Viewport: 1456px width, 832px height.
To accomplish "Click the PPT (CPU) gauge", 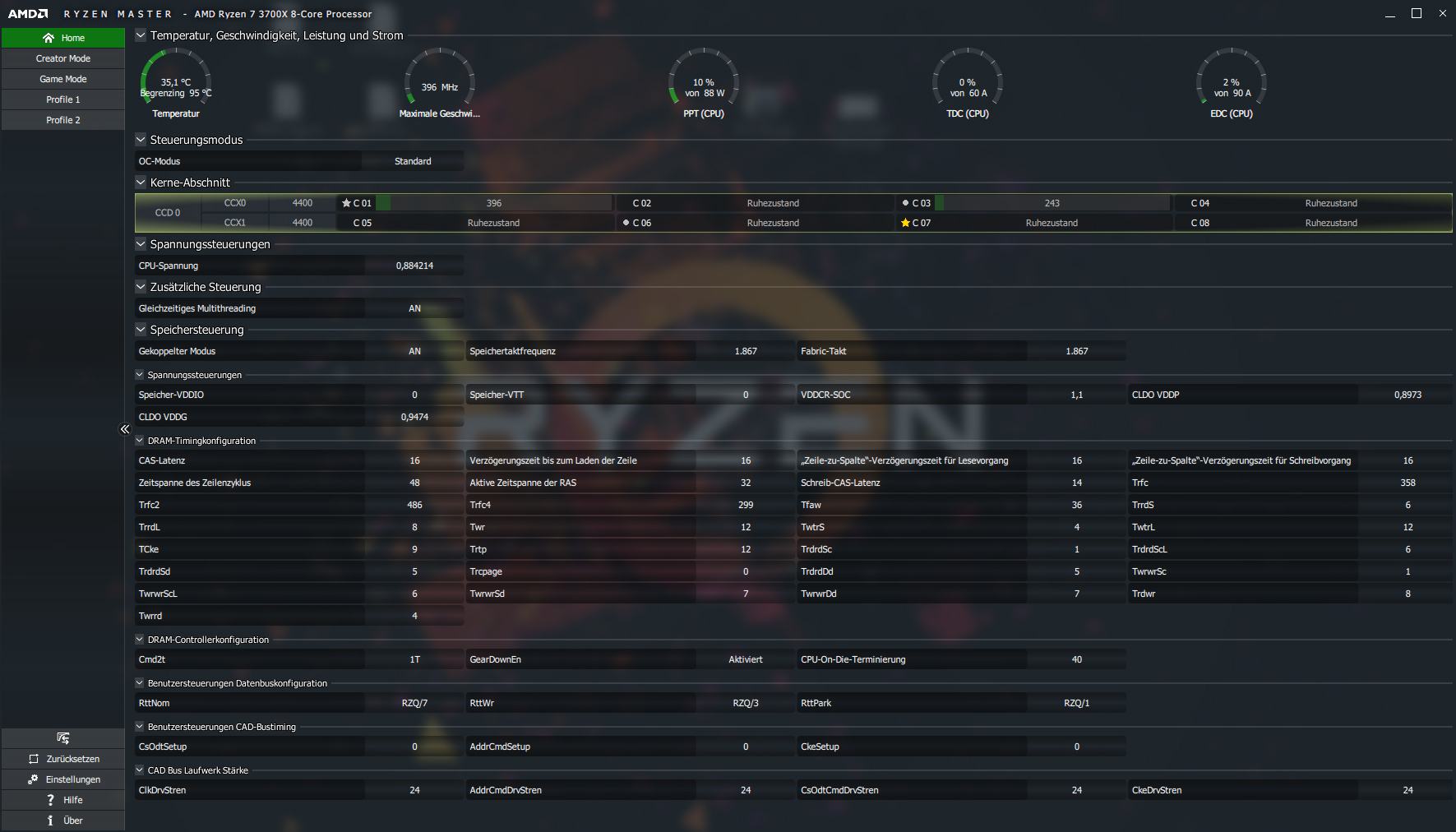I will pos(704,84).
